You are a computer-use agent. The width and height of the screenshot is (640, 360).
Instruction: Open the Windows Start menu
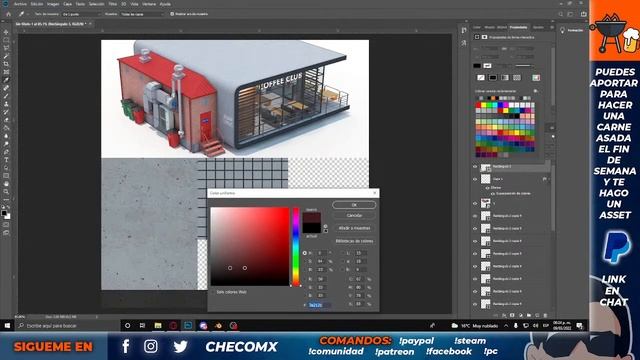[7, 325]
